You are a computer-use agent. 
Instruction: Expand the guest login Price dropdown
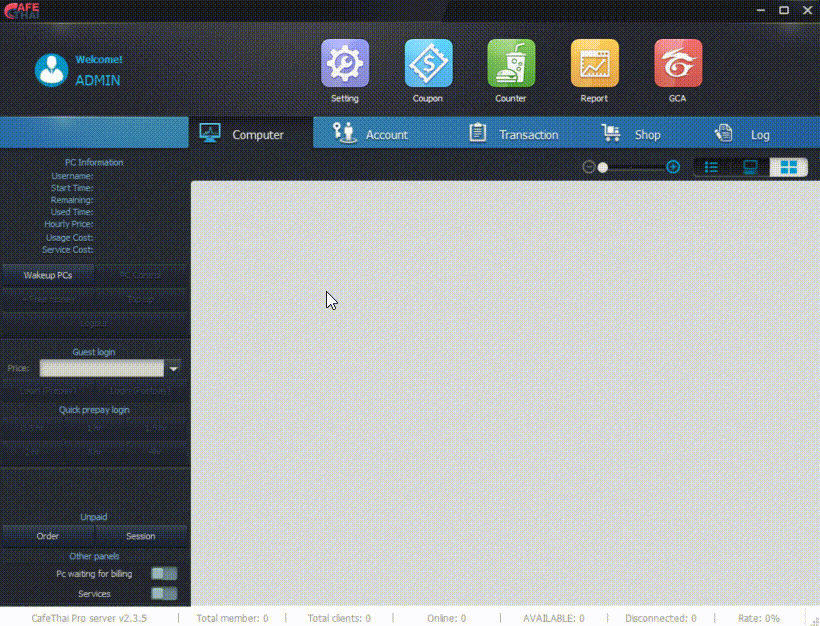click(x=174, y=369)
